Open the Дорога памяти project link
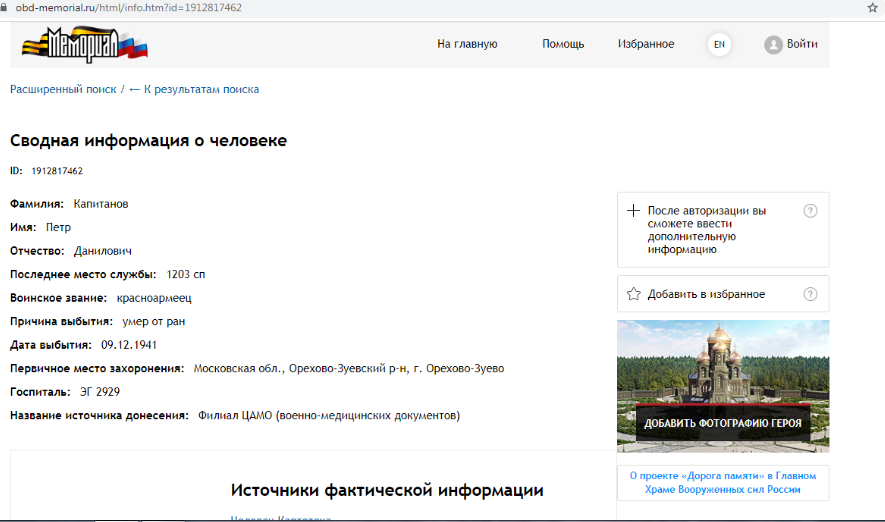 (723, 482)
